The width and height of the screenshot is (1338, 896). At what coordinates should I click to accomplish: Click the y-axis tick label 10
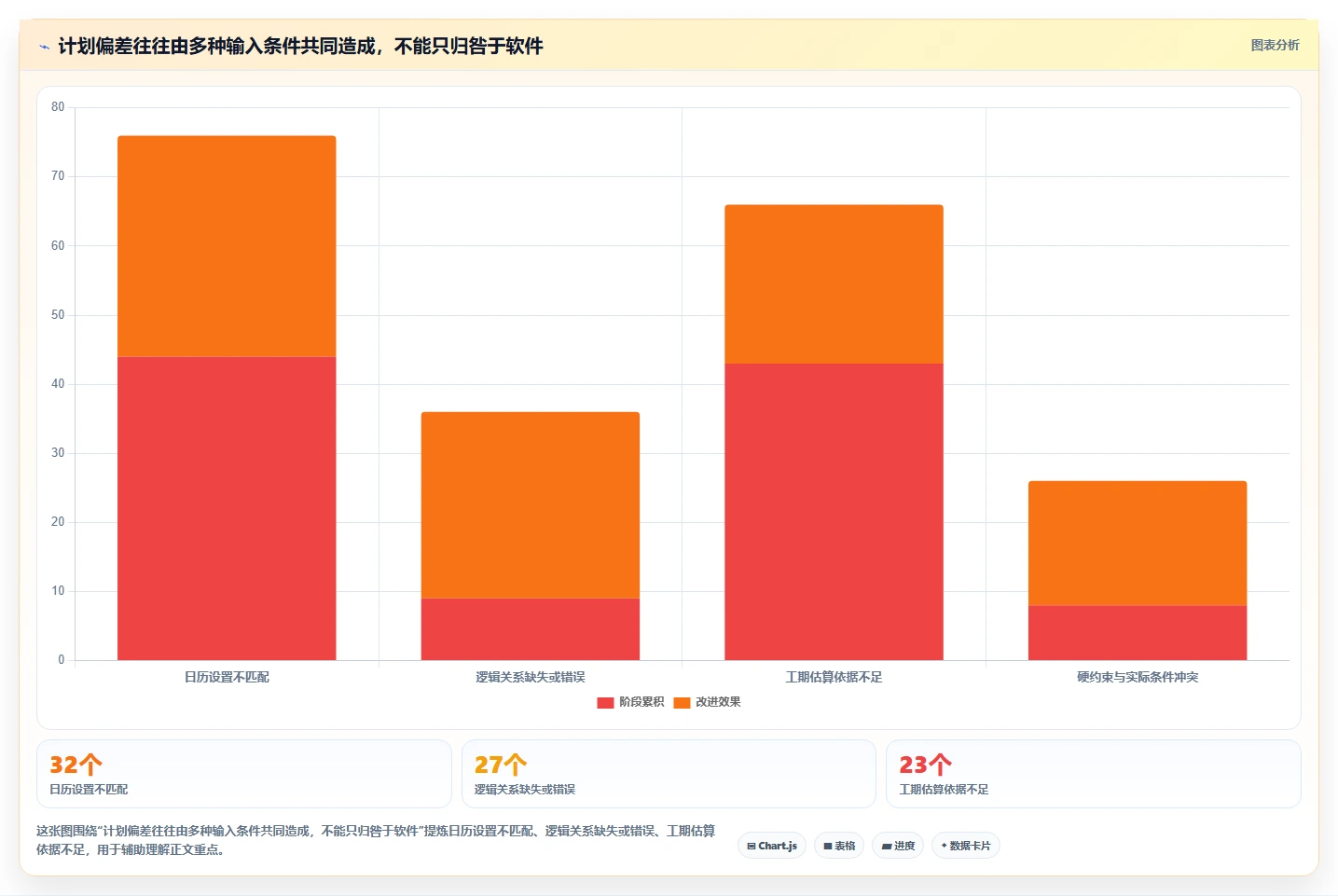[58, 591]
